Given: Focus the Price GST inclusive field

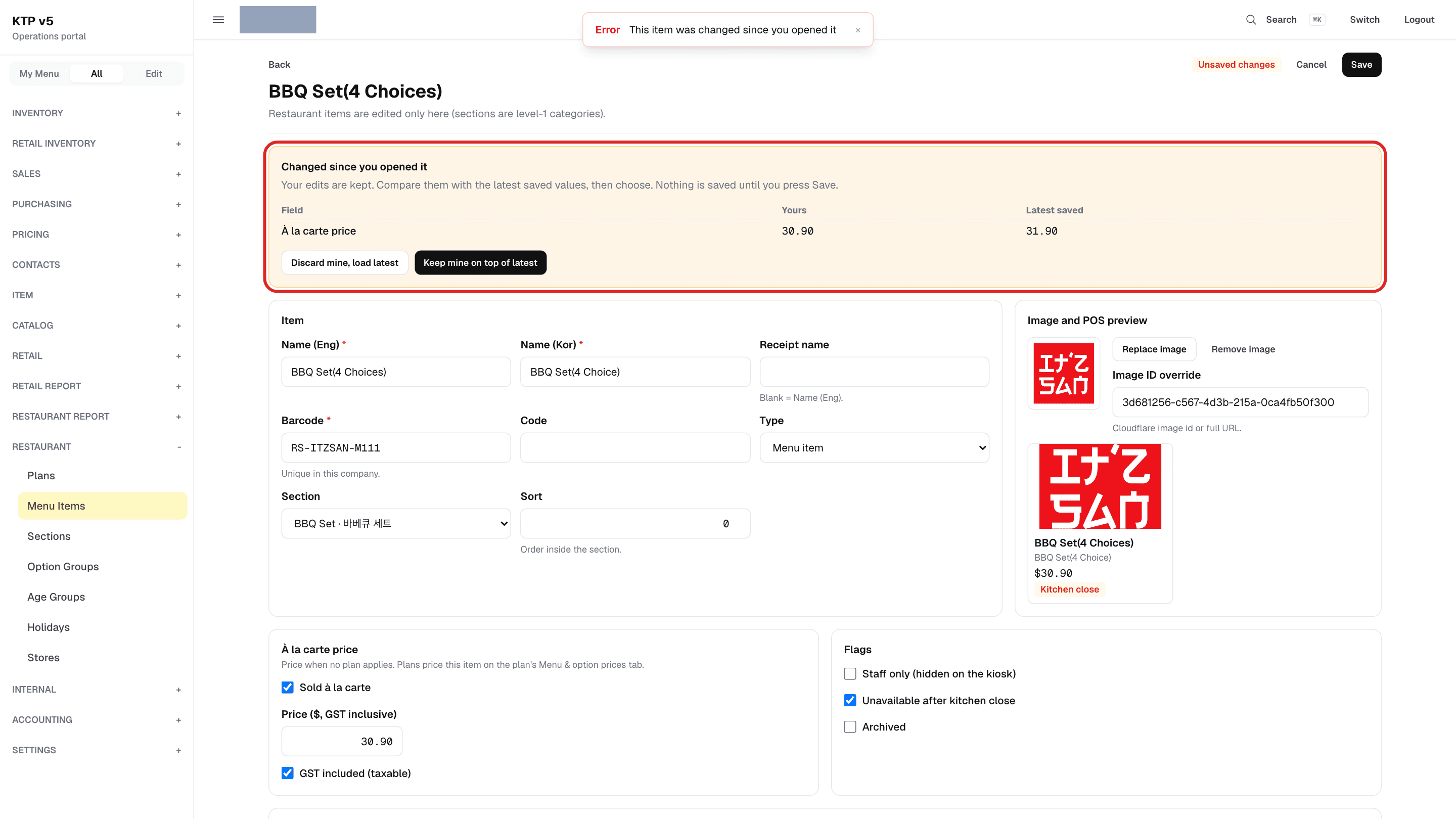Looking at the screenshot, I should click(x=341, y=742).
